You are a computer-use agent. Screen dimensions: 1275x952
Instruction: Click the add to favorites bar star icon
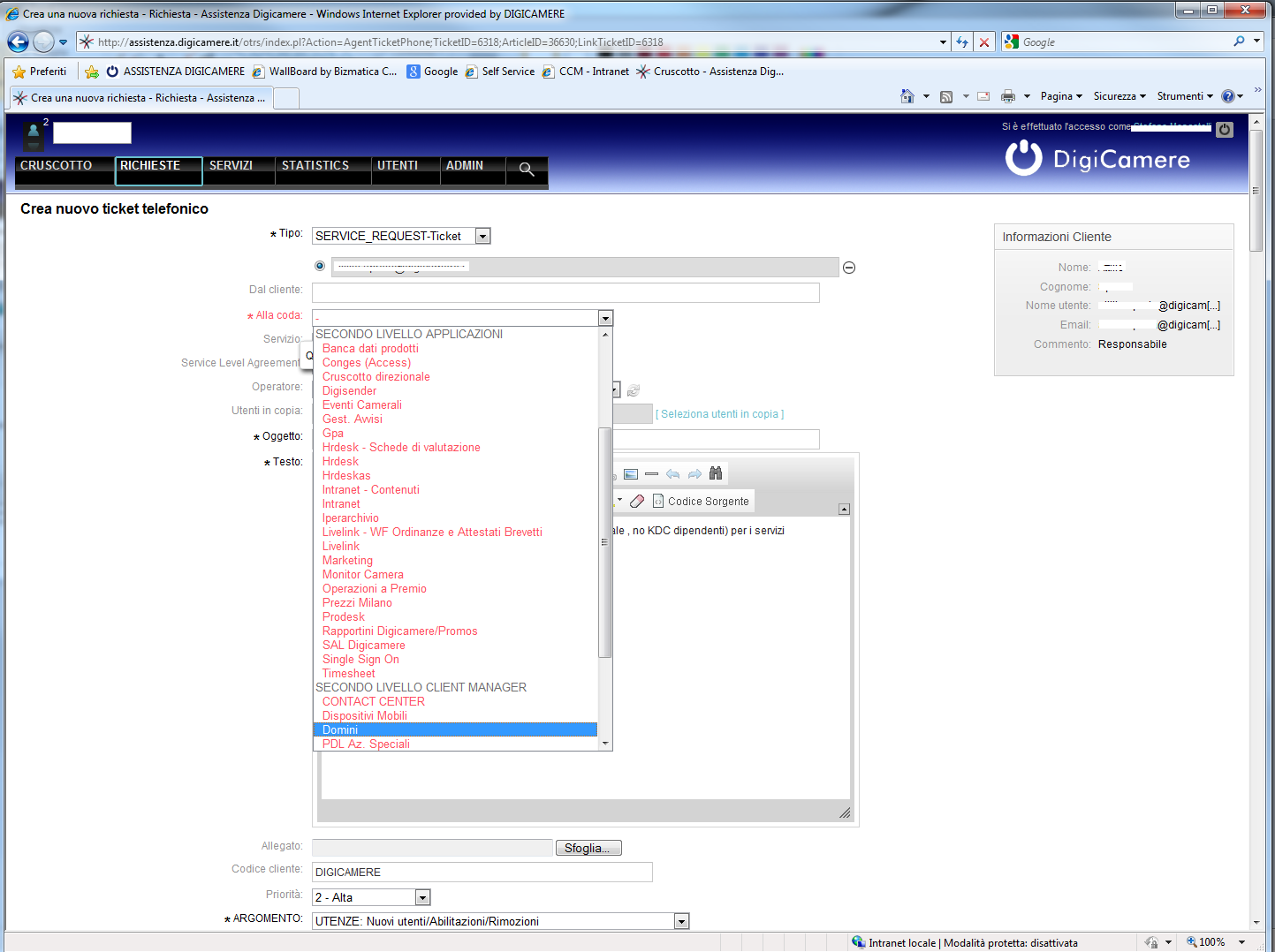pos(91,72)
